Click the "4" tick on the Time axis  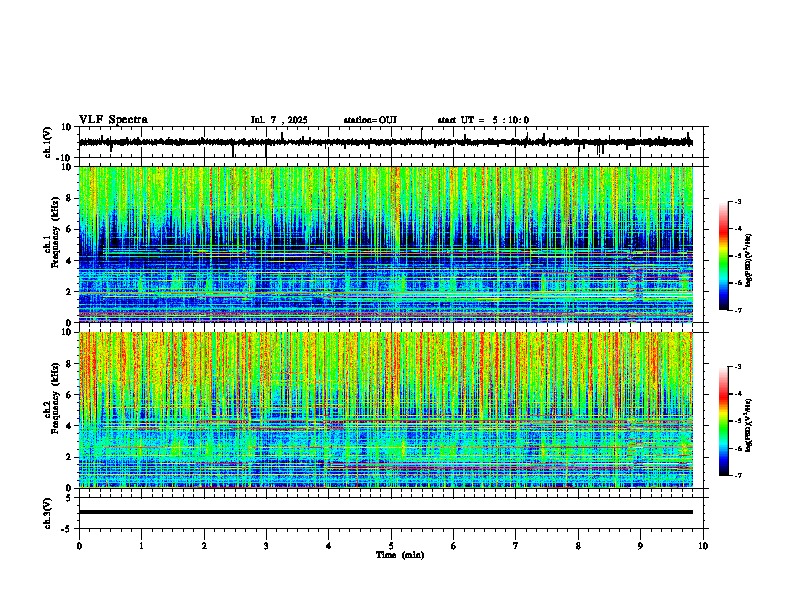tap(329, 546)
